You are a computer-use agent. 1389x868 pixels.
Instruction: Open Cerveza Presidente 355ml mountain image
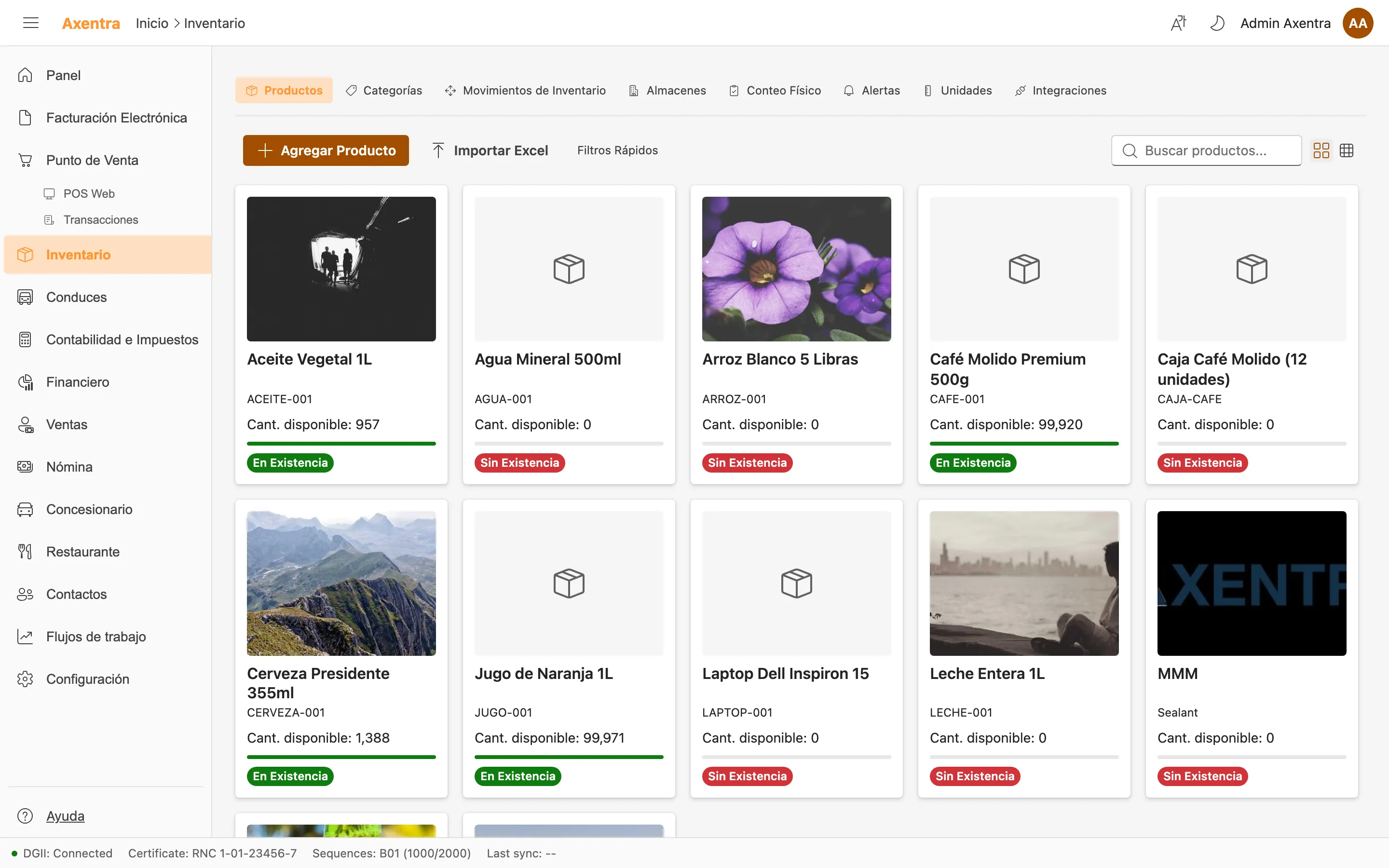pyautogui.click(x=341, y=583)
